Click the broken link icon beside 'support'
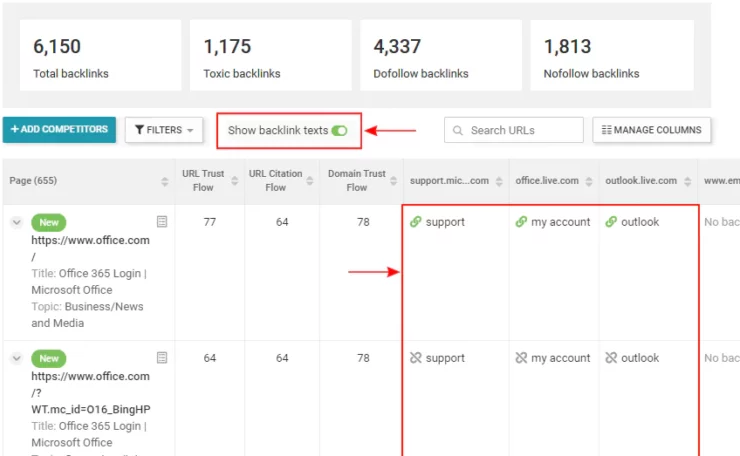 pos(416,358)
